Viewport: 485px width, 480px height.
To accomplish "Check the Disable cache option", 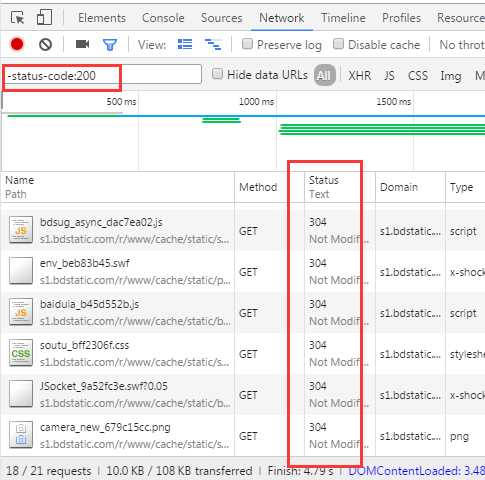I will pyautogui.click(x=338, y=44).
